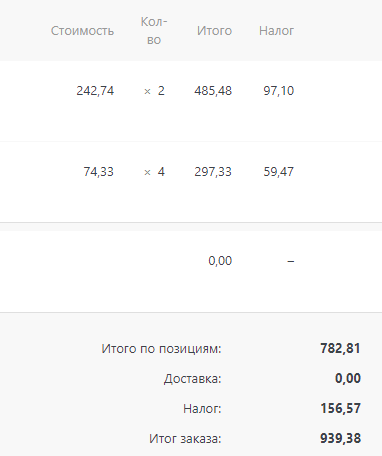Click the 782,81 subtotal amount
This screenshot has width=382, height=456.
tap(340, 348)
